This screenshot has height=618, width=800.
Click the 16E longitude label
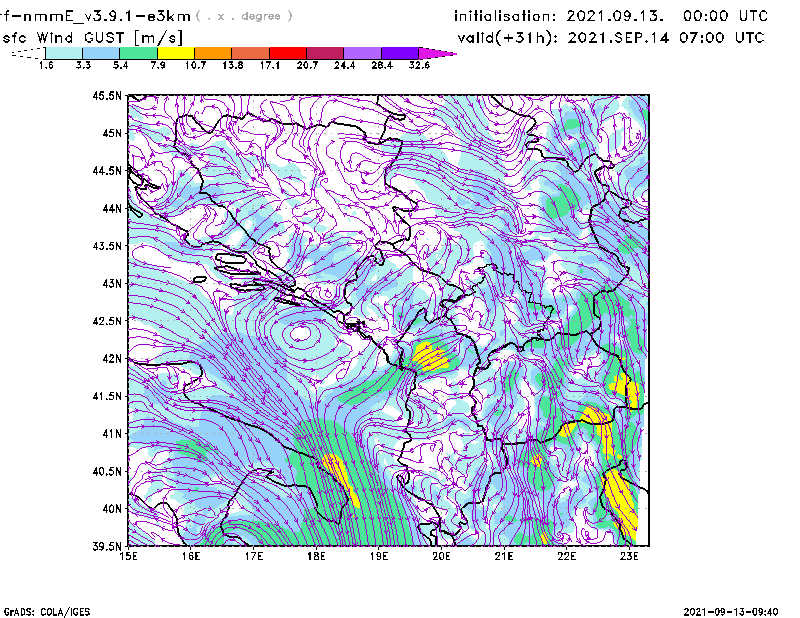[x=191, y=556]
